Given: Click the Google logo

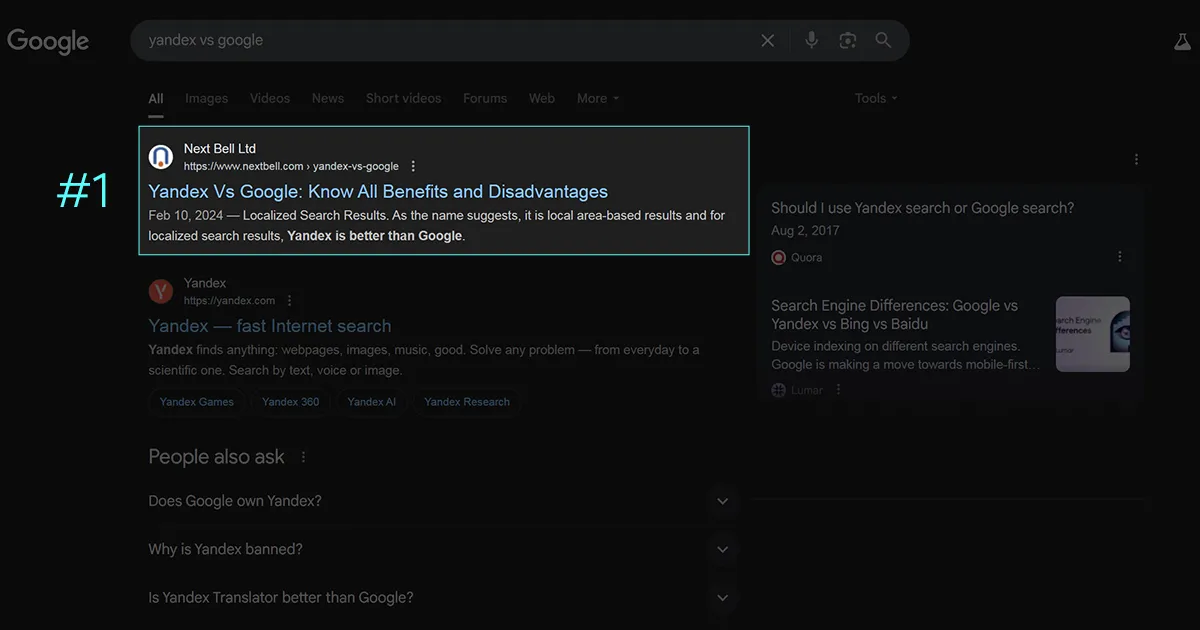Looking at the screenshot, I should click(x=48, y=41).
